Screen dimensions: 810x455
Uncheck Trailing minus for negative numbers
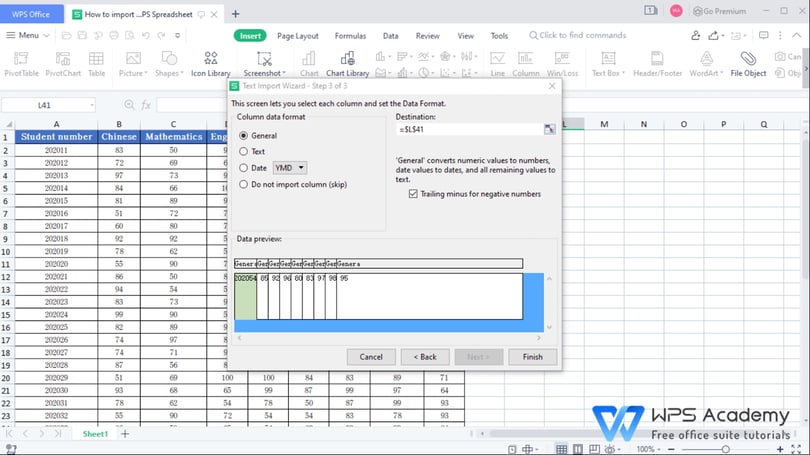tap(414, 194)
